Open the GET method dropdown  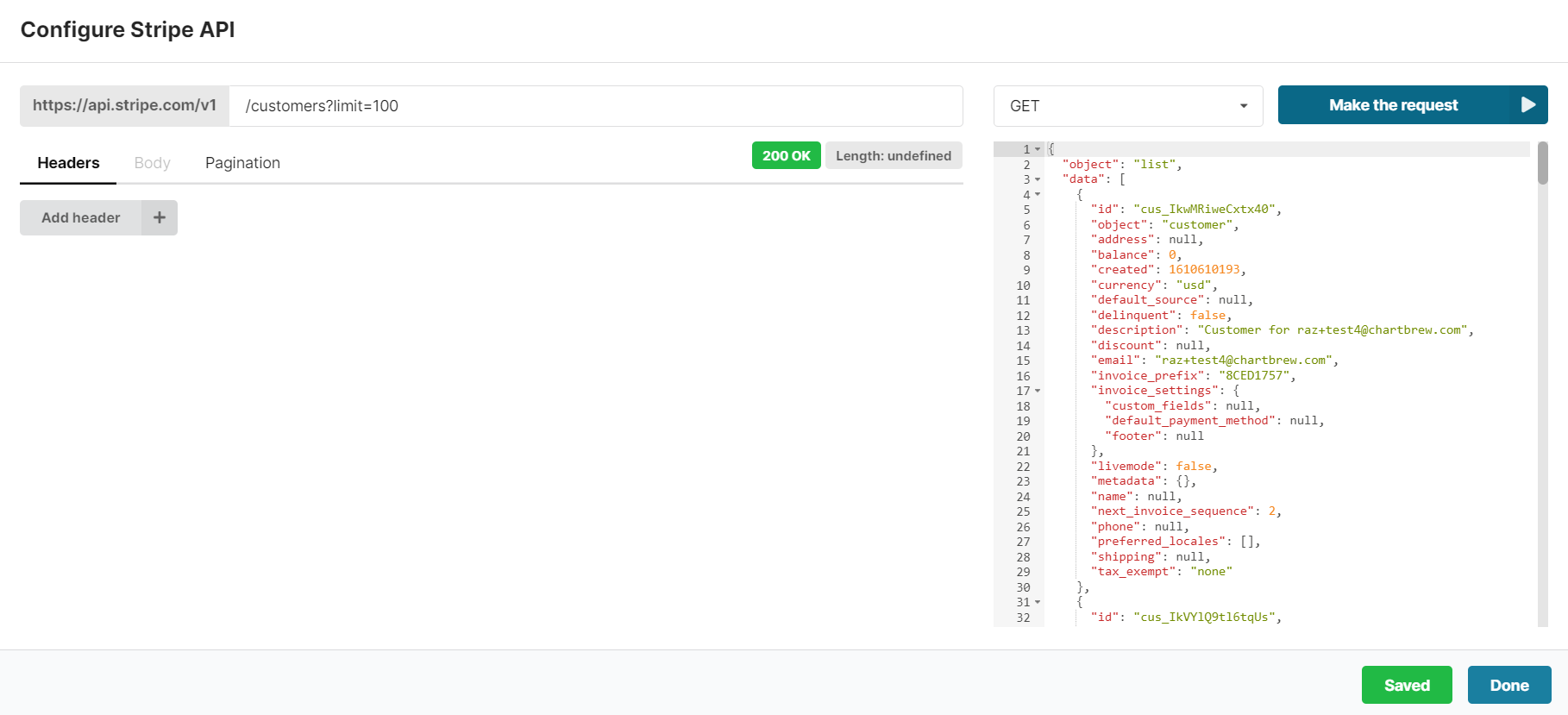pyautogui.click(x=1127, y=106)
